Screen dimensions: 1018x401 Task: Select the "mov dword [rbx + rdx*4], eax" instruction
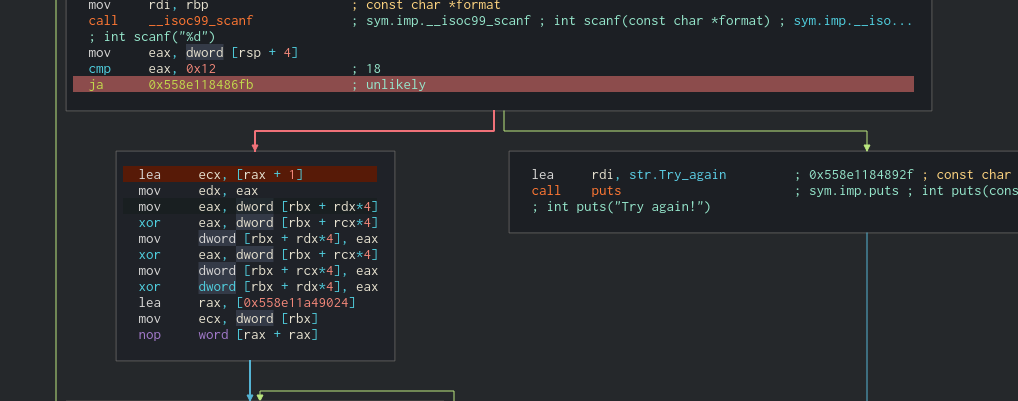click(258, 239)
